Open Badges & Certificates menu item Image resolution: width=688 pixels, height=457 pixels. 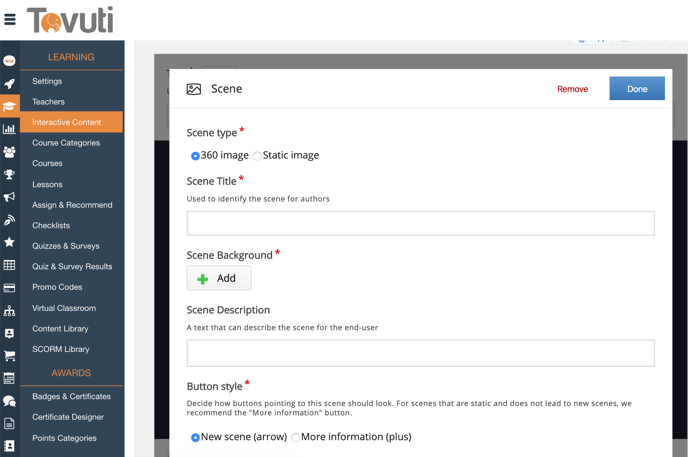click(x=71, y=396)
